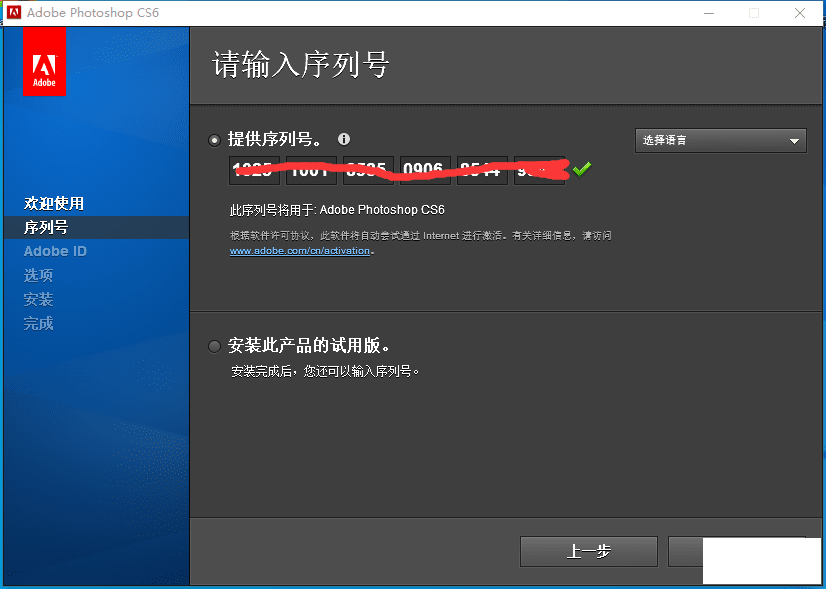Click the first serial number input box
Image resolution: width=826 pixels, height=589 pixels.
coord(254,170)
